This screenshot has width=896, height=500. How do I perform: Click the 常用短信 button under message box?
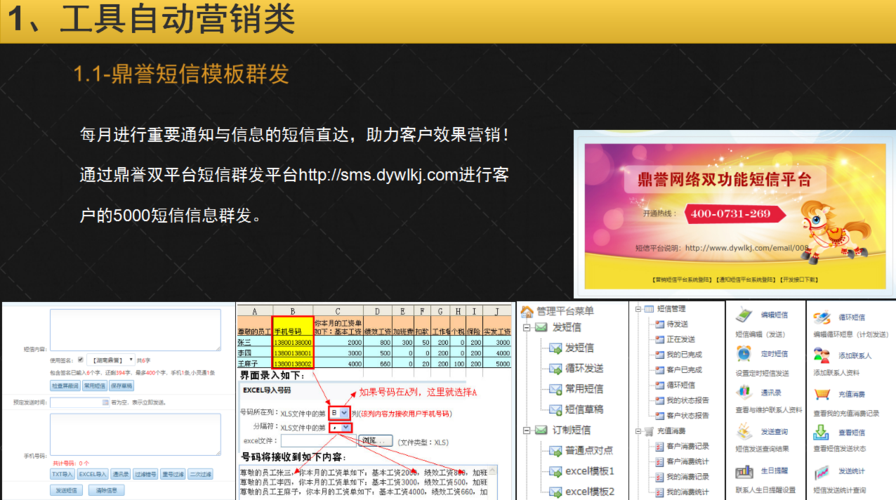coord(94,386)
